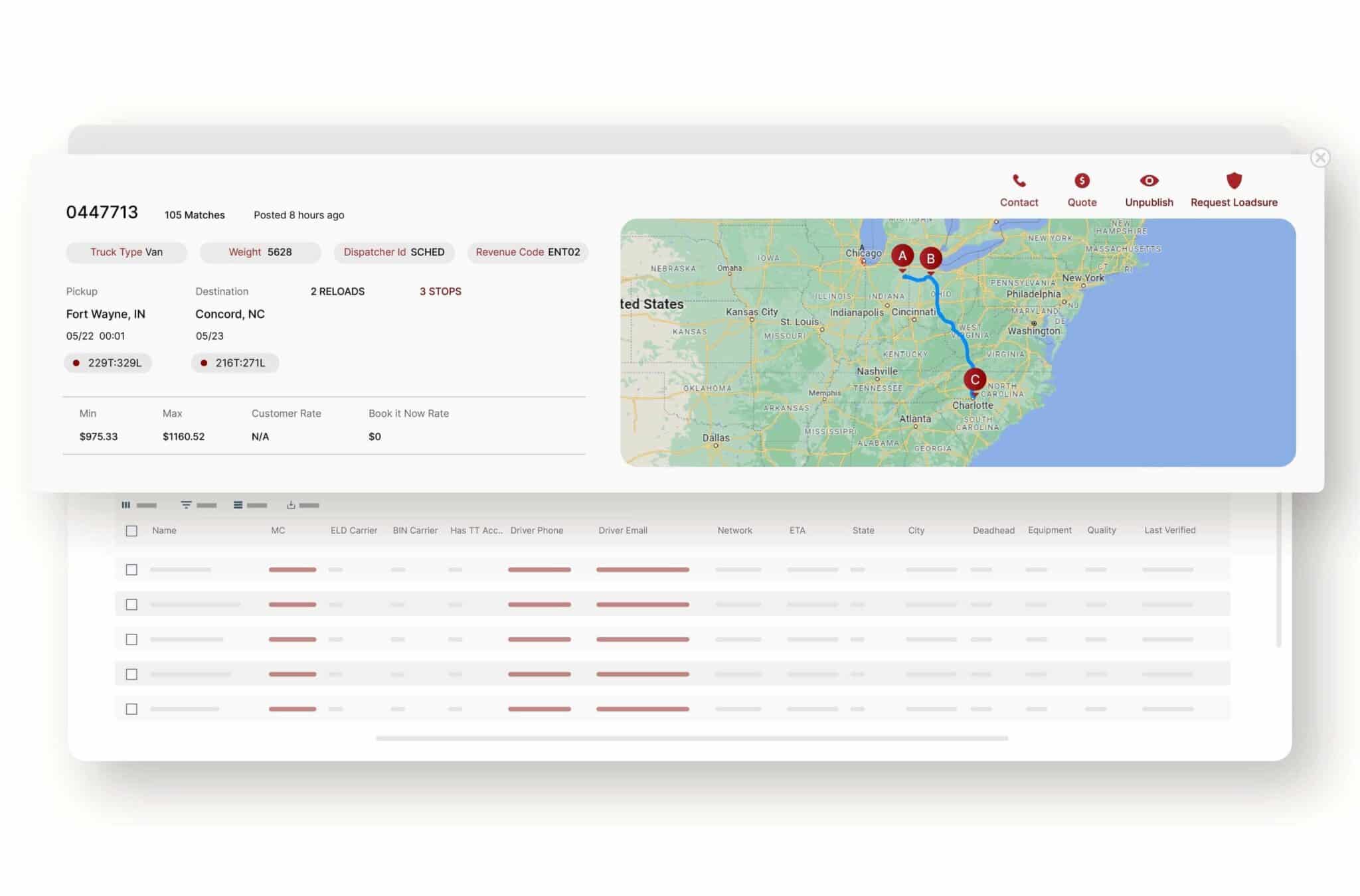The width and height of the screenshot is (1360, 896).
Task: Check the checkbox on the last visible row
Action: [x=131, y=708]
